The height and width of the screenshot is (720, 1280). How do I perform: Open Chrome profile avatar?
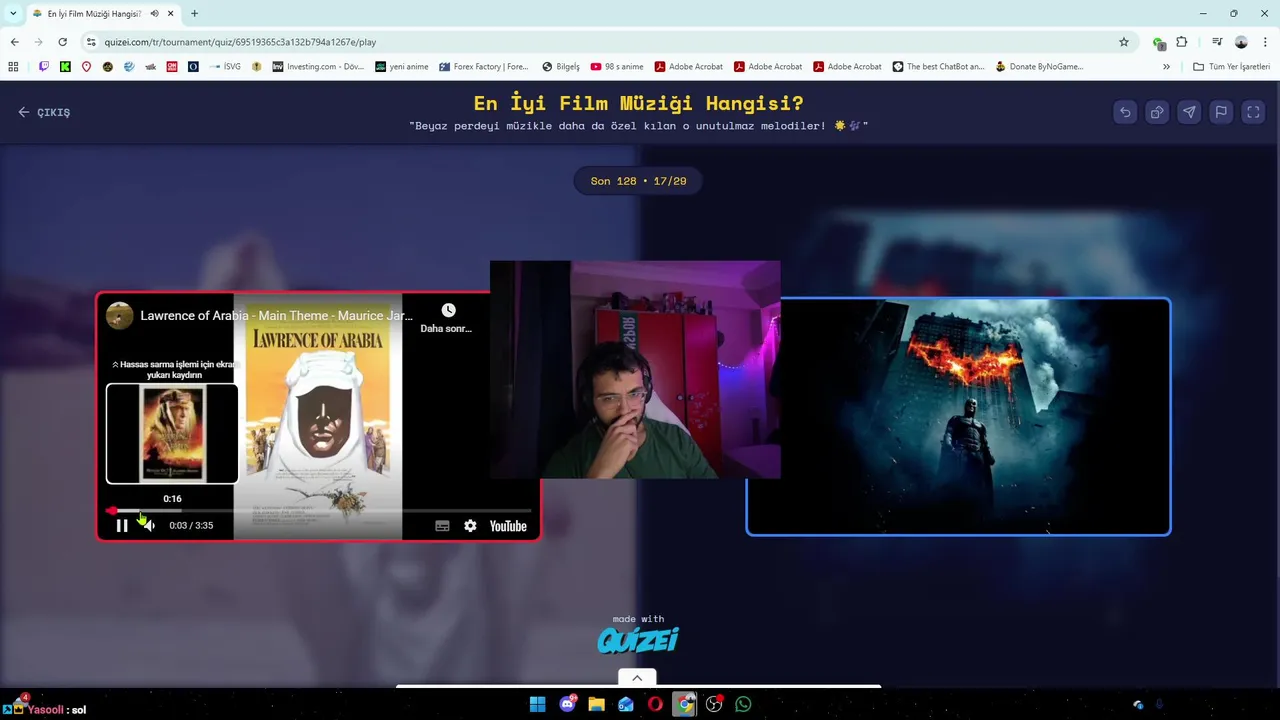point(1241,42)
